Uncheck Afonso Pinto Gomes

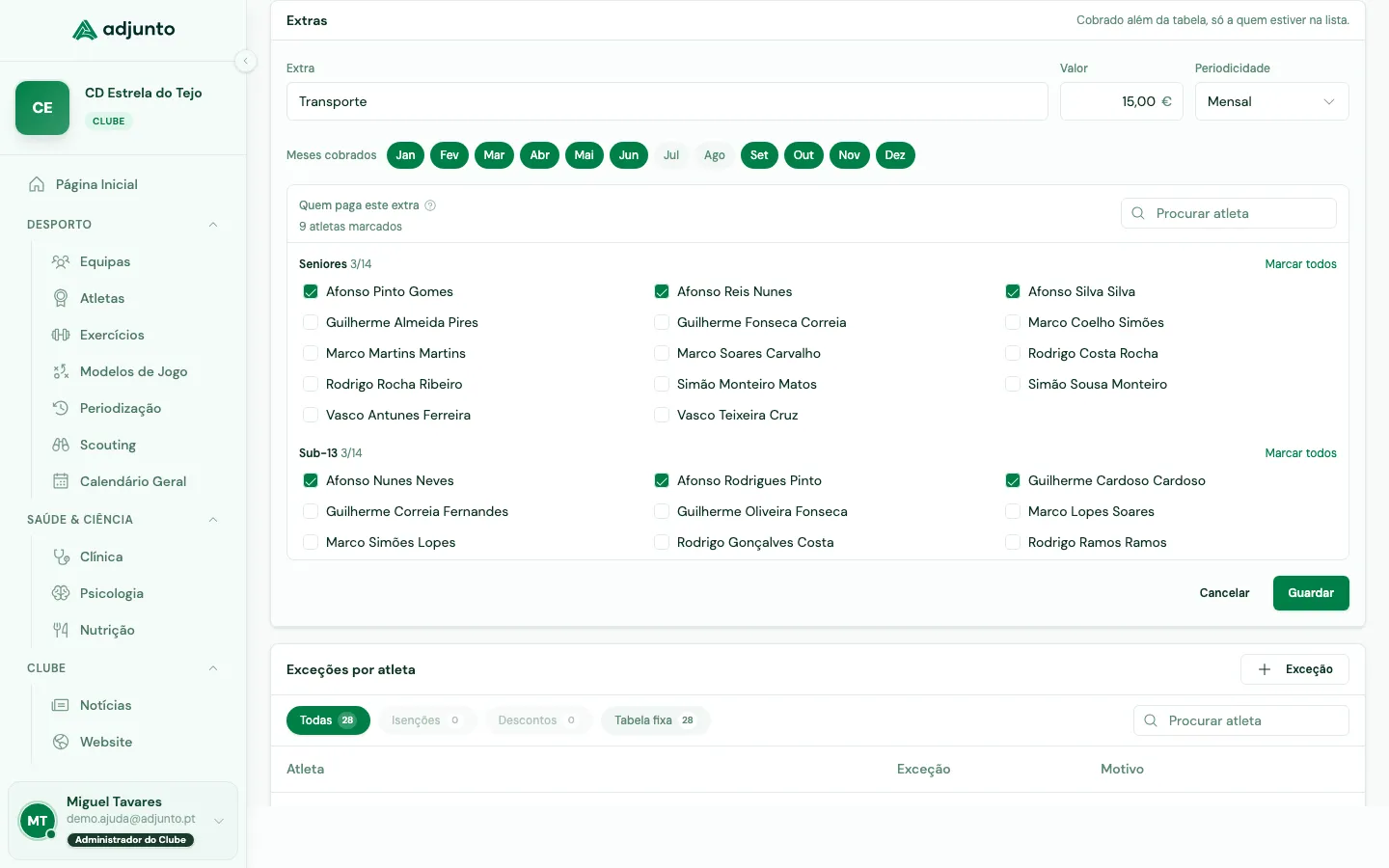311,291
